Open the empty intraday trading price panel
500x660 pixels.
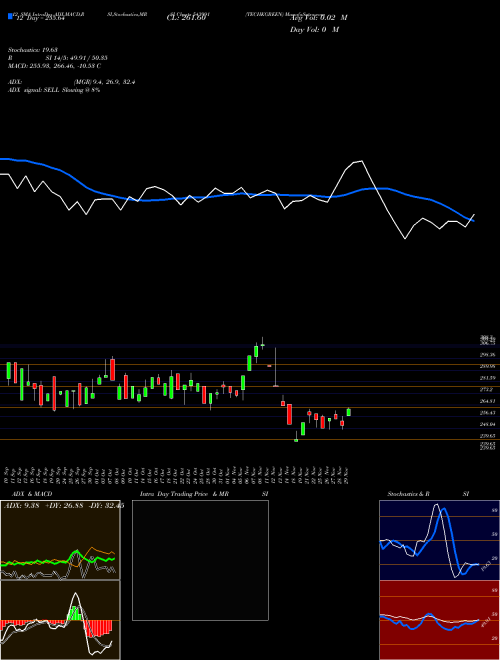coord(200,560)
